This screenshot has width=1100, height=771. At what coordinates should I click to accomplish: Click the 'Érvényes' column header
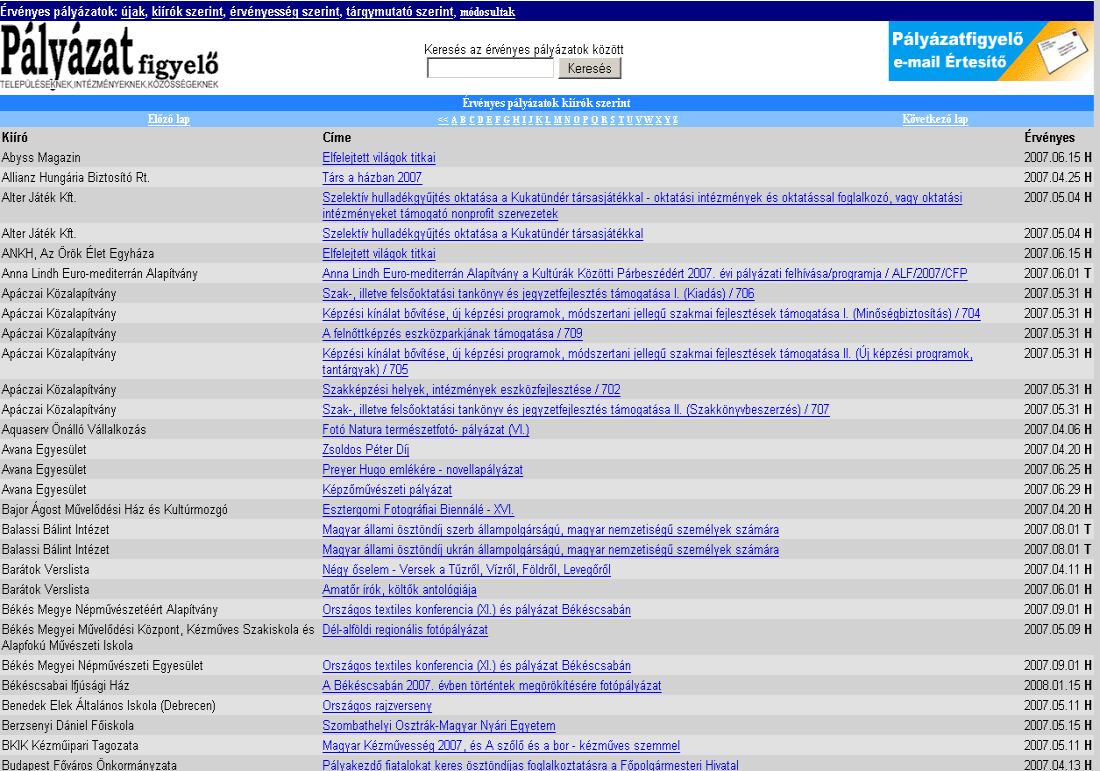1049,138
